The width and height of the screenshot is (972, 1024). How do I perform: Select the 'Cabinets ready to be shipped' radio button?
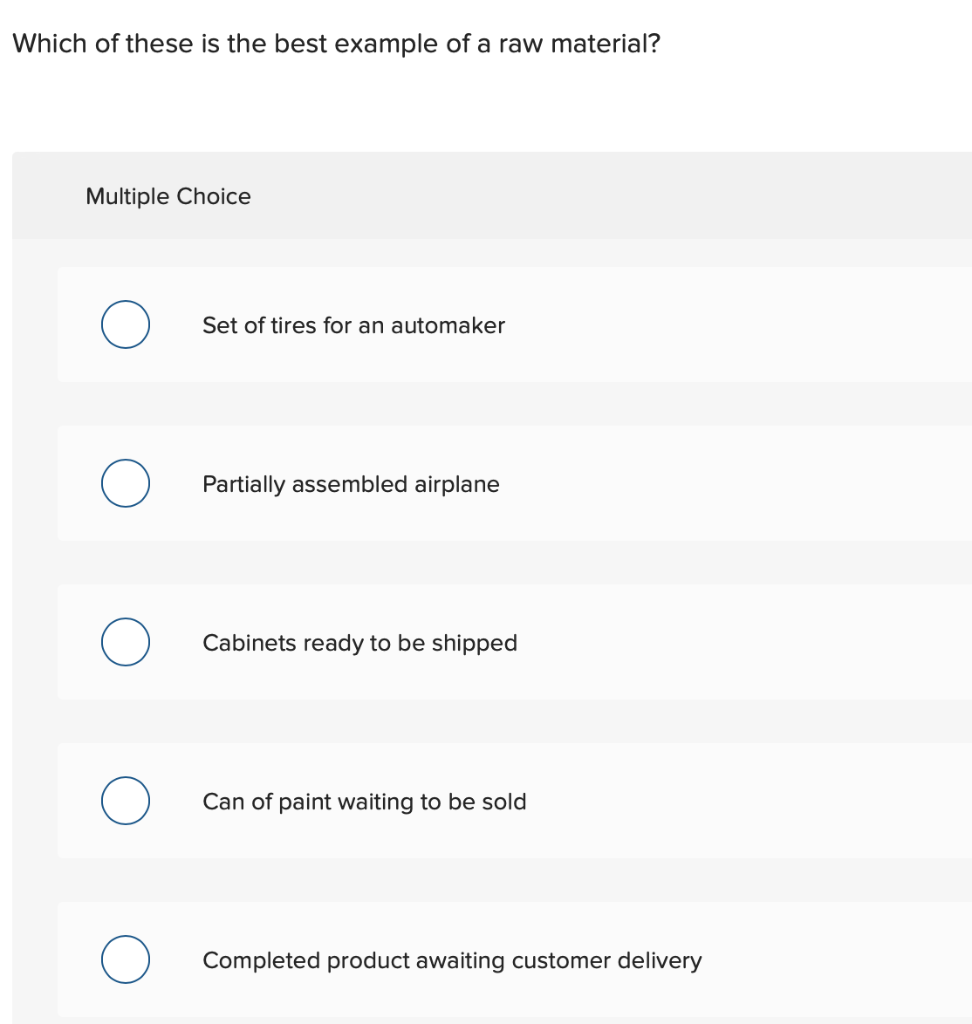tap(125, 642)
